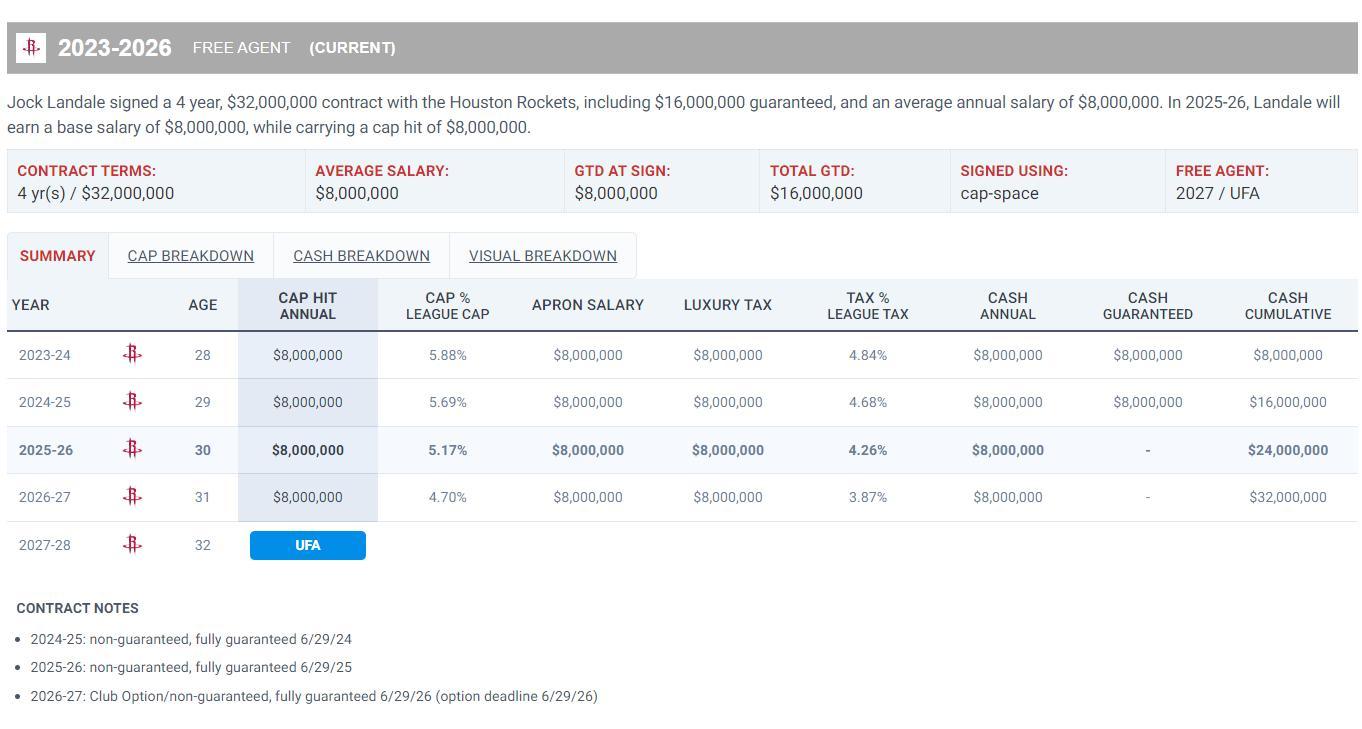
Task: Click the Cash Guaranteed column header
Action: (1147, 305)
